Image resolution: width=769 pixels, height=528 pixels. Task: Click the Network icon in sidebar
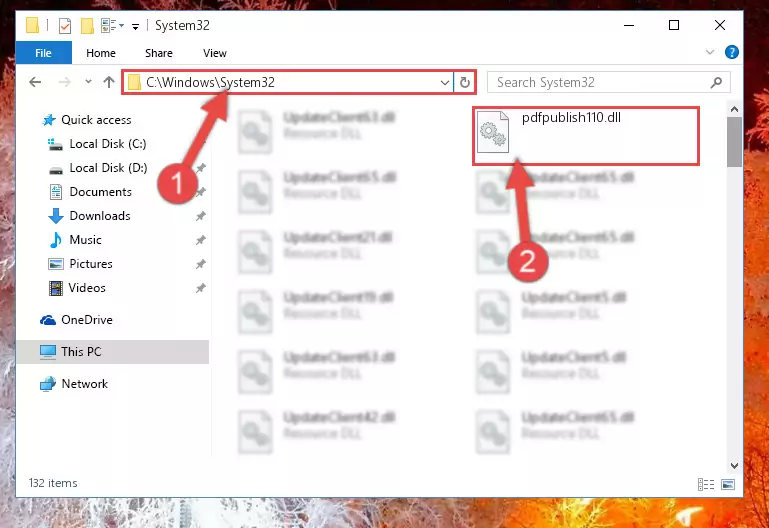(48, 384)
